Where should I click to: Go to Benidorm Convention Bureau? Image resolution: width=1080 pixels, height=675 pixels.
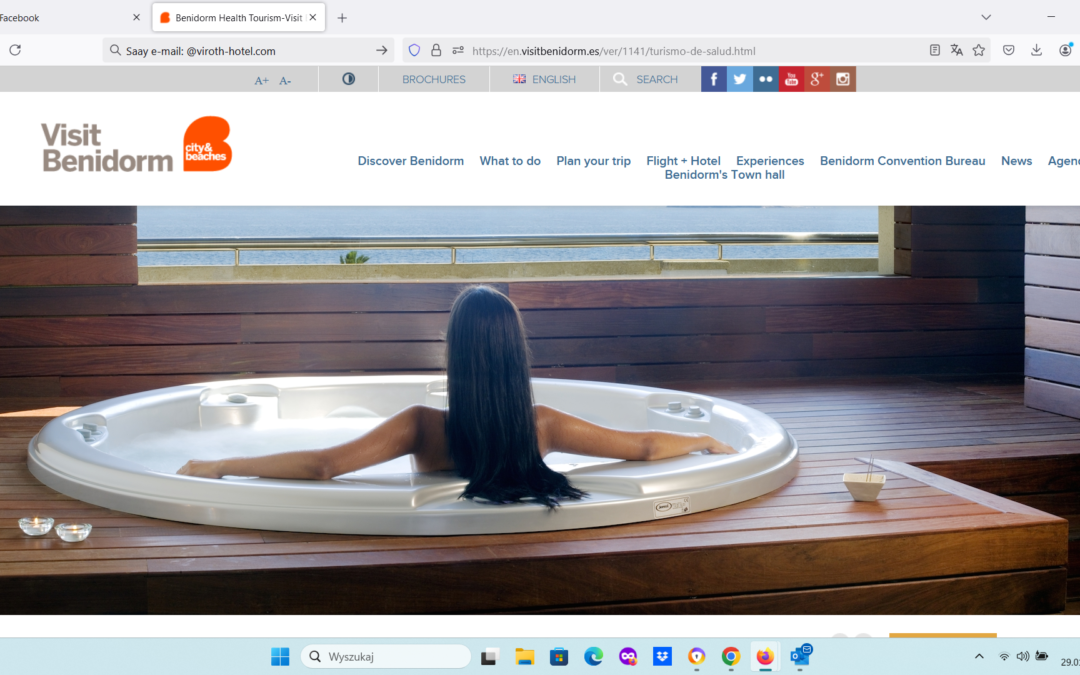pyautogui.click(x=902, y=161)
